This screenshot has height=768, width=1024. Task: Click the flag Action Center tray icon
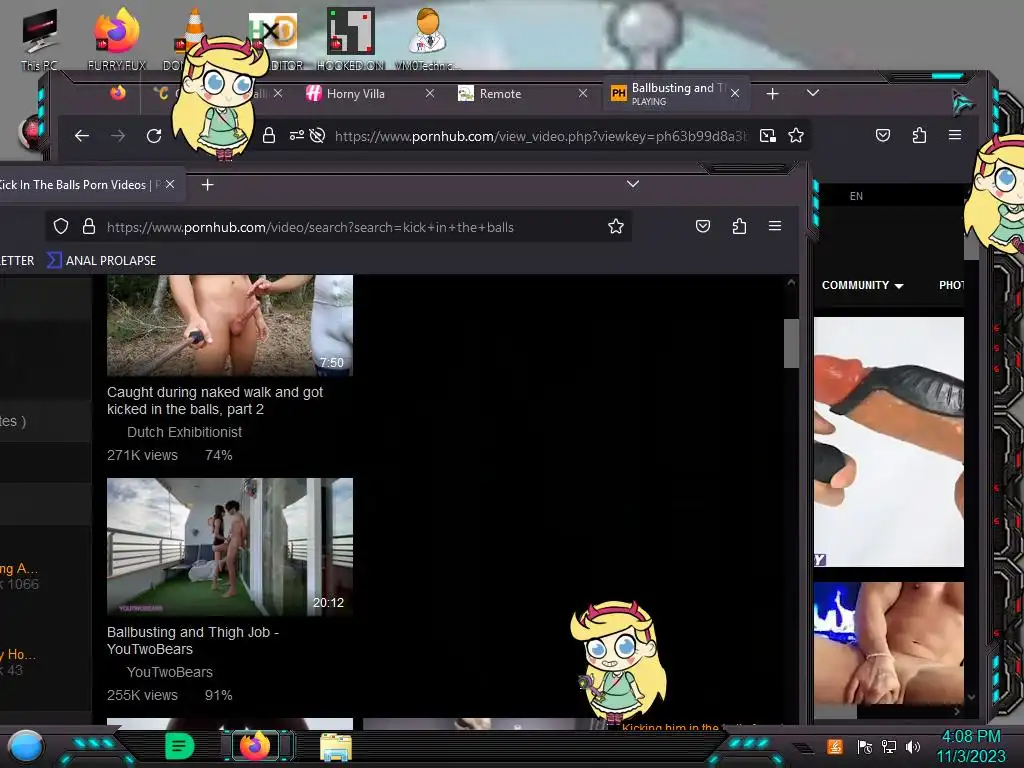coord(865,746)
